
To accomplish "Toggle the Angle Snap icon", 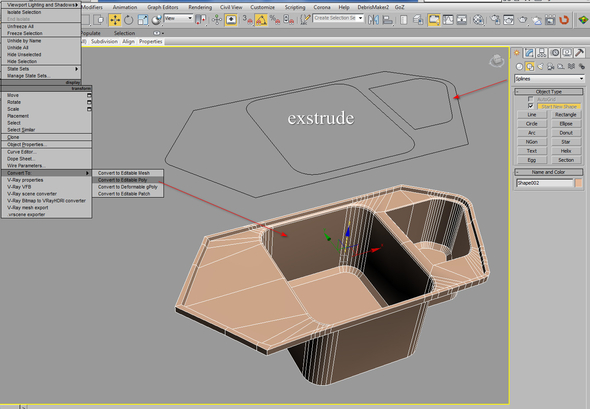I will [x=261, y=20].
